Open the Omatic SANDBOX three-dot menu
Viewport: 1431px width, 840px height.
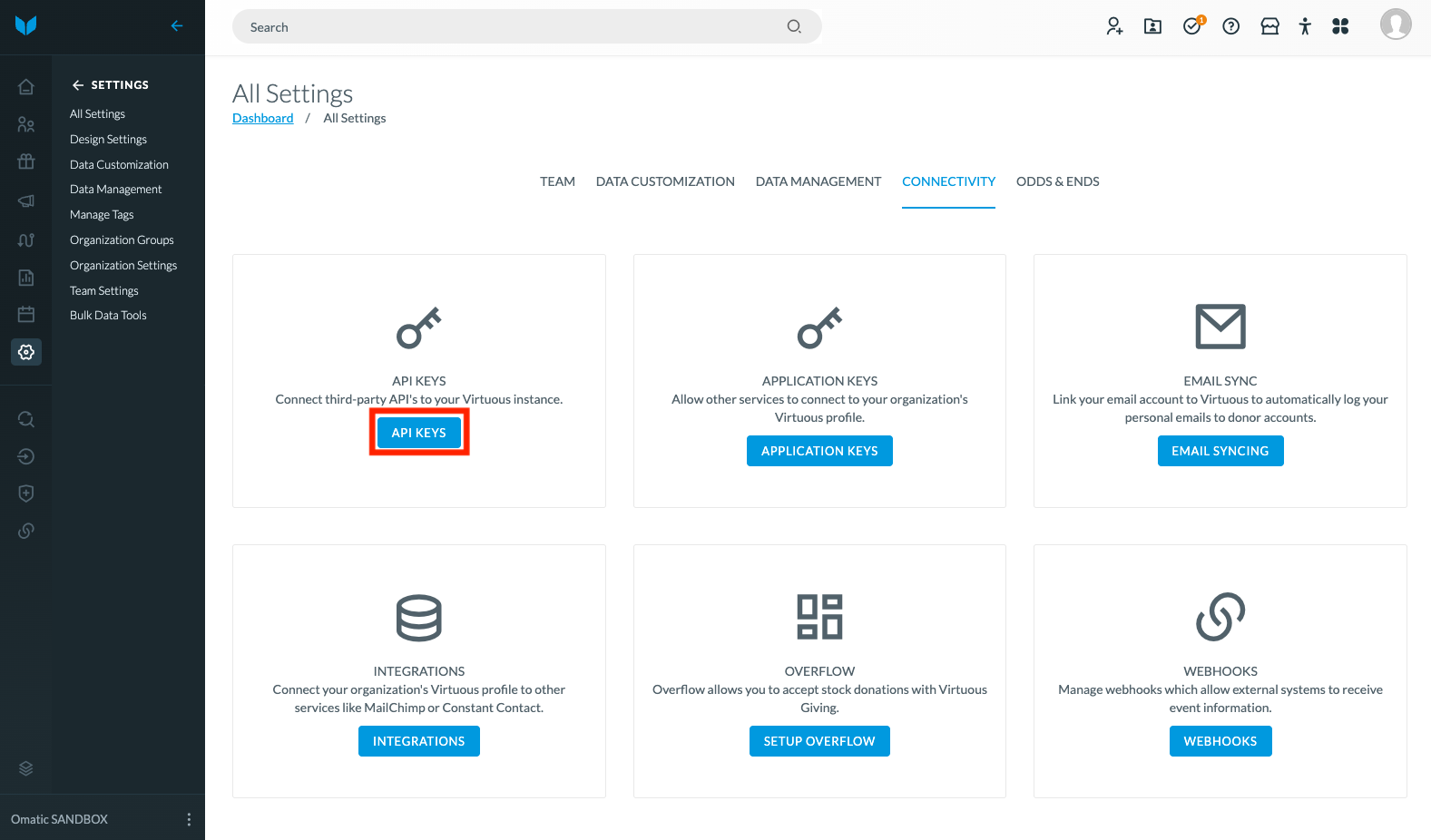tap(189, 819)
